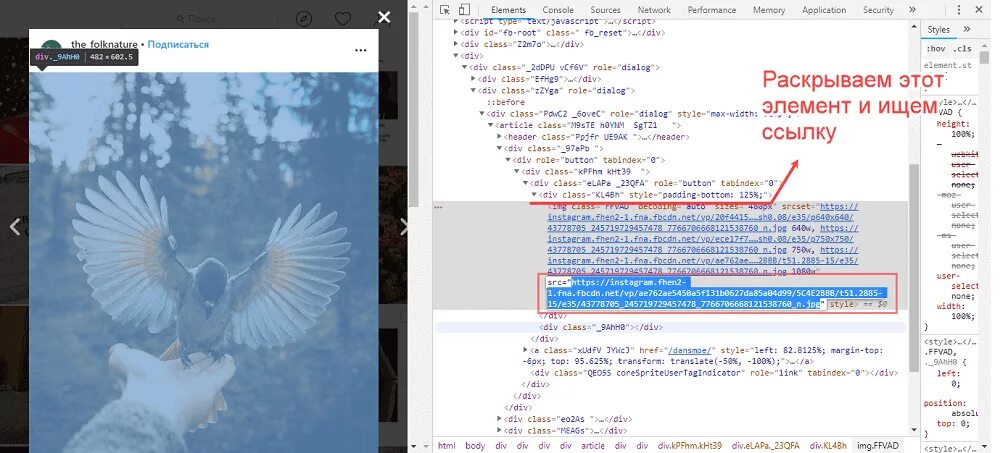This screenshot has width=1000, height=453.
Task: Open the Performance tab
Action: (x=712, y=10)
